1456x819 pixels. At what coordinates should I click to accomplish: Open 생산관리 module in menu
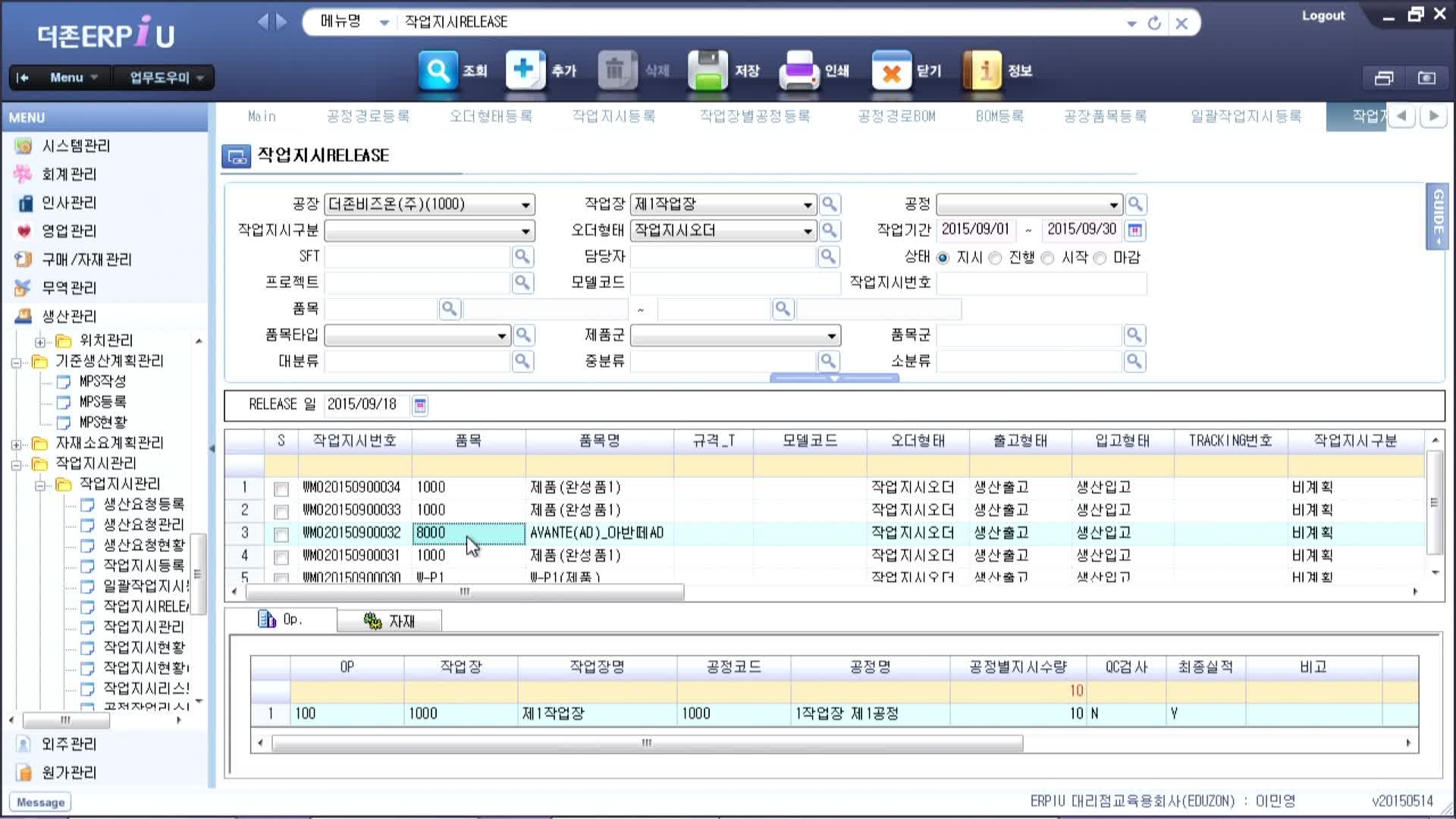[69, 316]
